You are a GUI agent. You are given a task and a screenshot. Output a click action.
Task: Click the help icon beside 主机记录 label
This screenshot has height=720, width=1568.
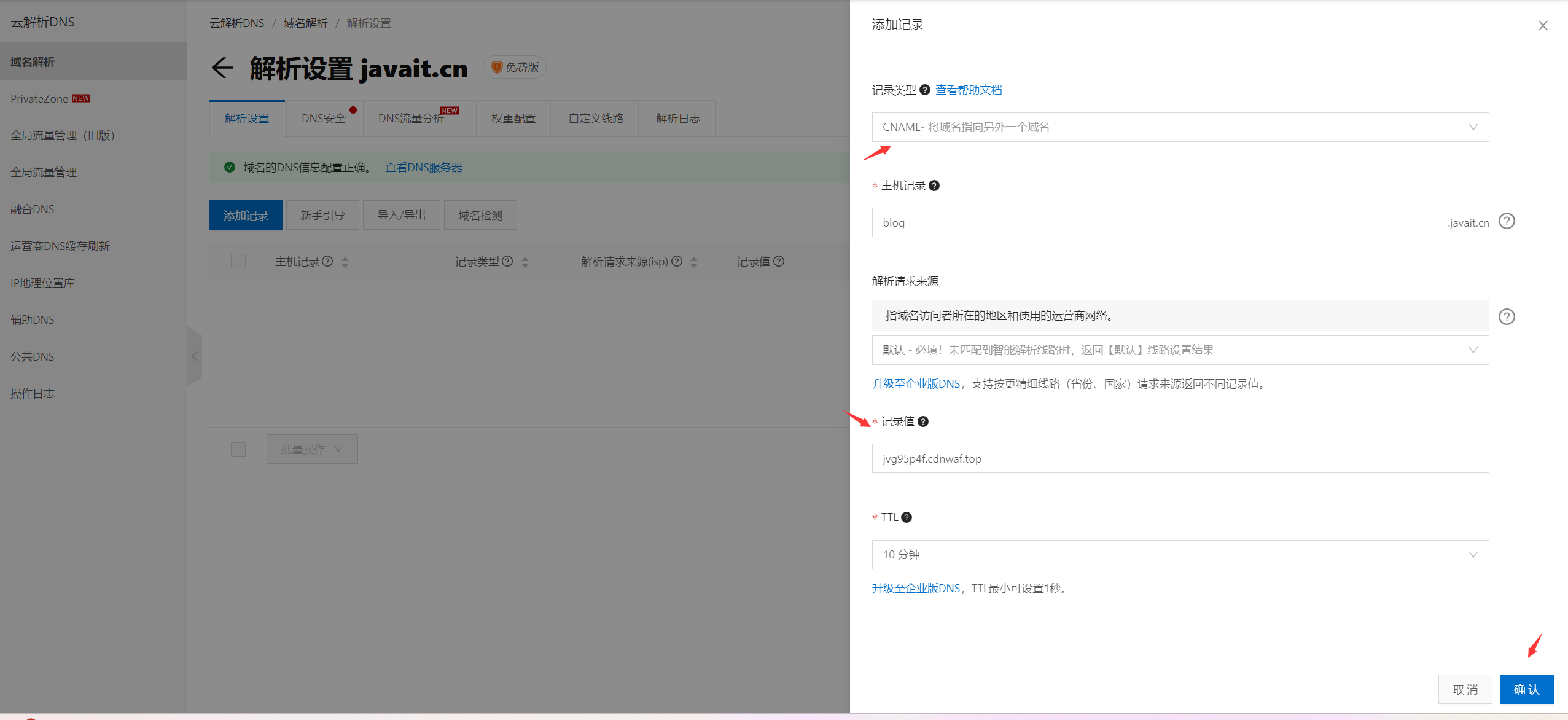tap(934, 185)
